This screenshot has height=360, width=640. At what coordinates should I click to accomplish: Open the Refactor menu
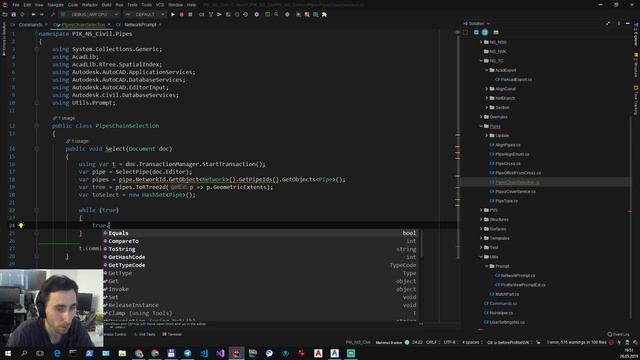click(x=90, y=5)
